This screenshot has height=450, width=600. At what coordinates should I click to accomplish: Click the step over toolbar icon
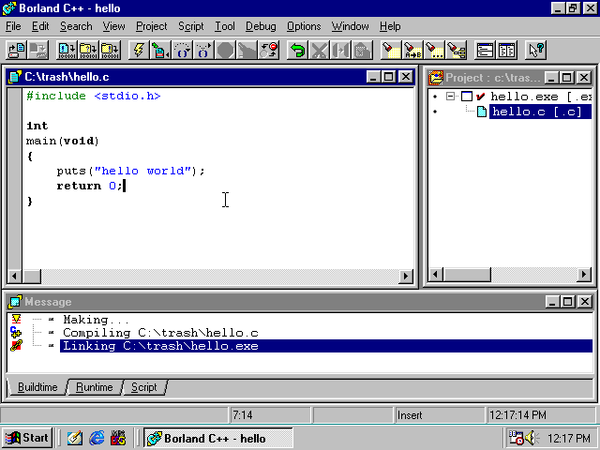tap(182, 50)
